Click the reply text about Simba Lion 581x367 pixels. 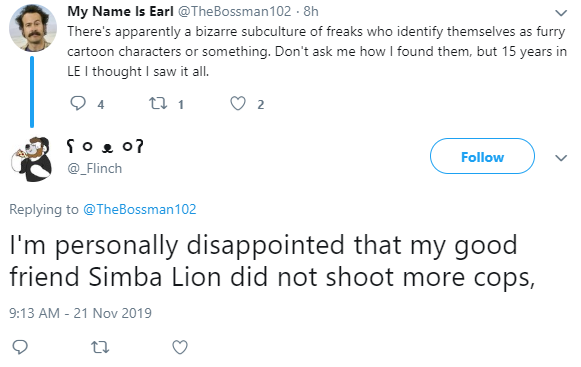tap(272, 261)
